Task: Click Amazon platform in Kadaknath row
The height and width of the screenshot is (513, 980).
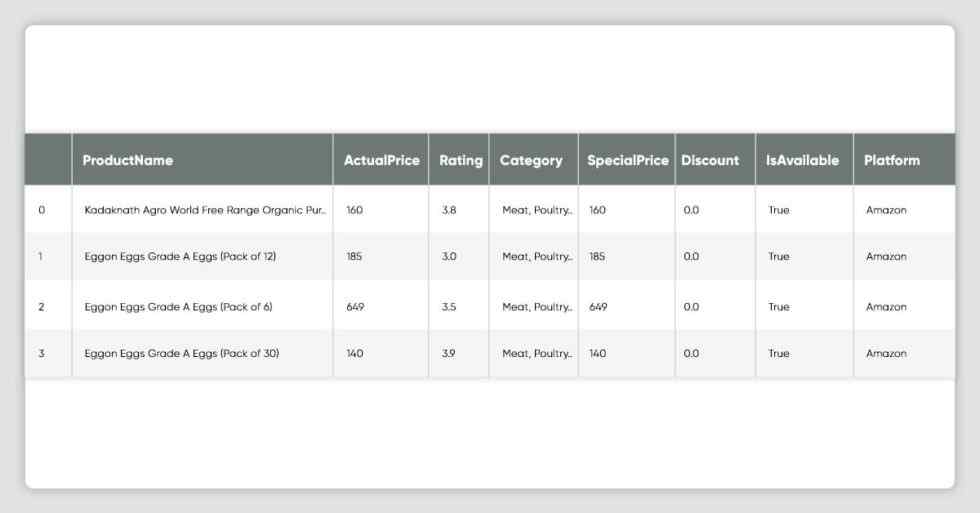Action: tap(886, 210)
